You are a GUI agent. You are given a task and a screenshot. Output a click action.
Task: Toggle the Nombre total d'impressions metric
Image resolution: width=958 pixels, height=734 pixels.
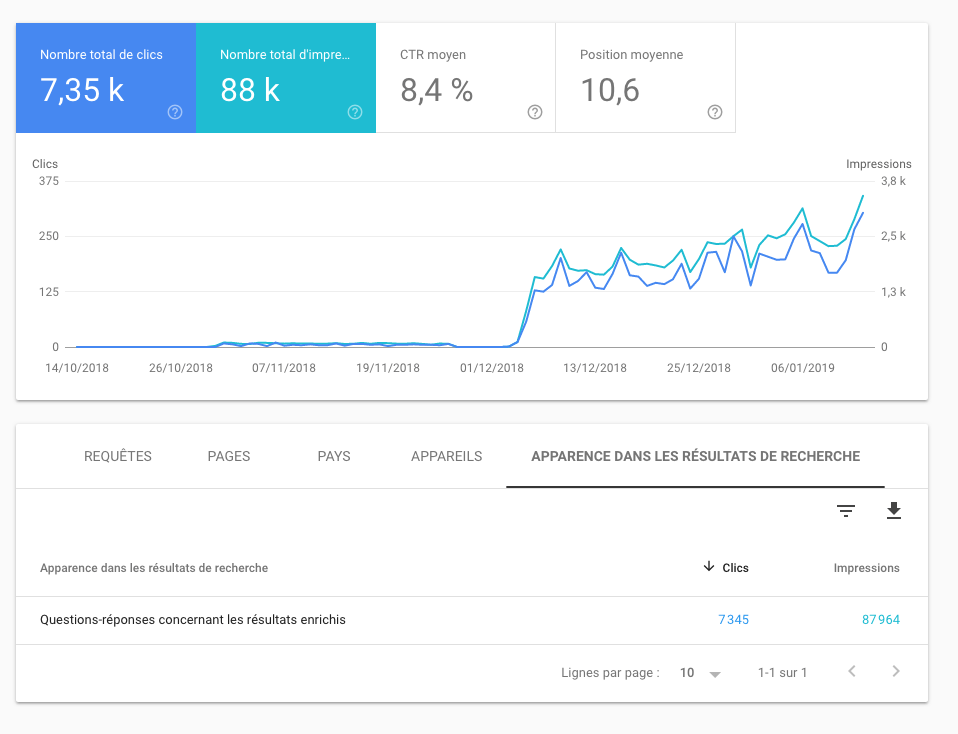point(286,78)
